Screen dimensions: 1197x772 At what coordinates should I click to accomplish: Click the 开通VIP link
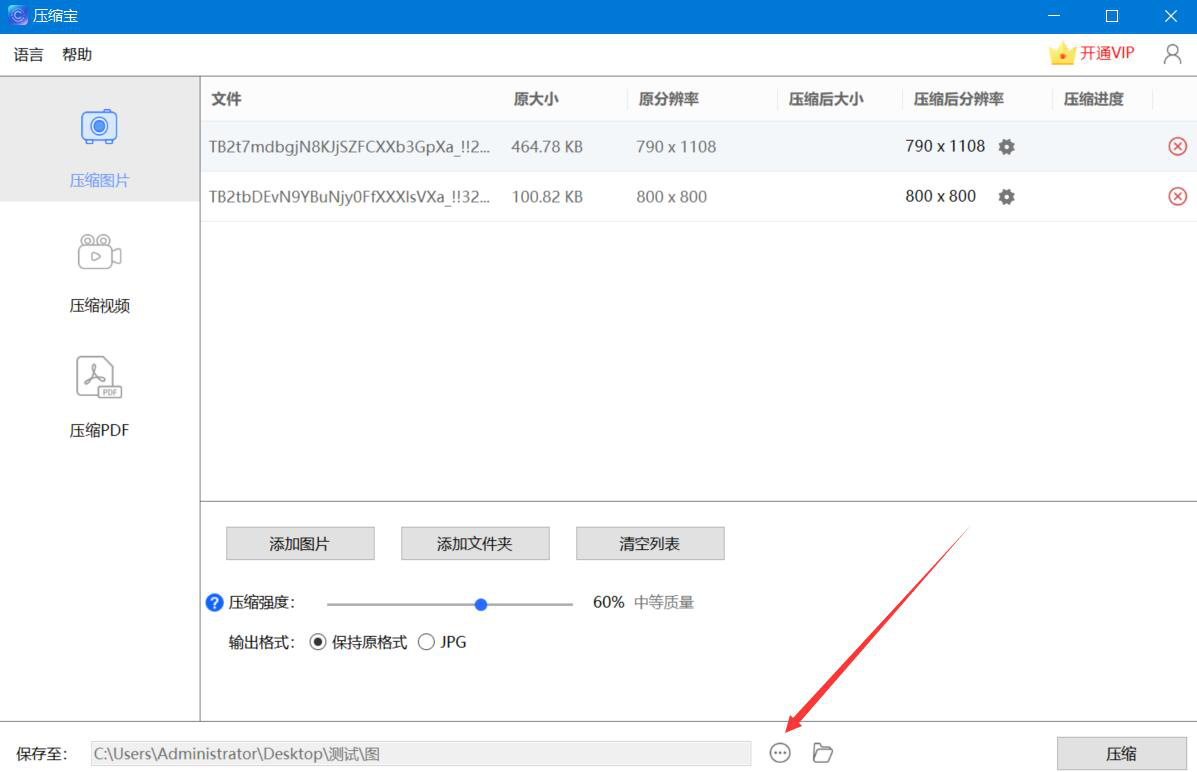click(1106, 53)
